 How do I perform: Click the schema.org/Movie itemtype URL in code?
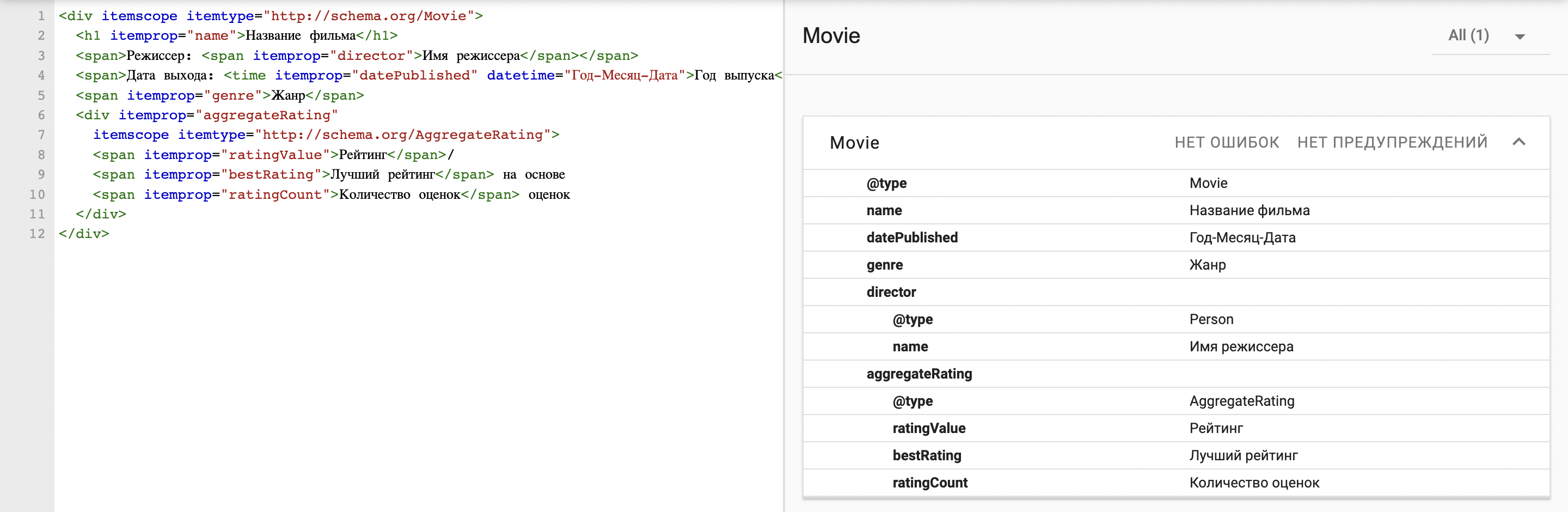368,16
